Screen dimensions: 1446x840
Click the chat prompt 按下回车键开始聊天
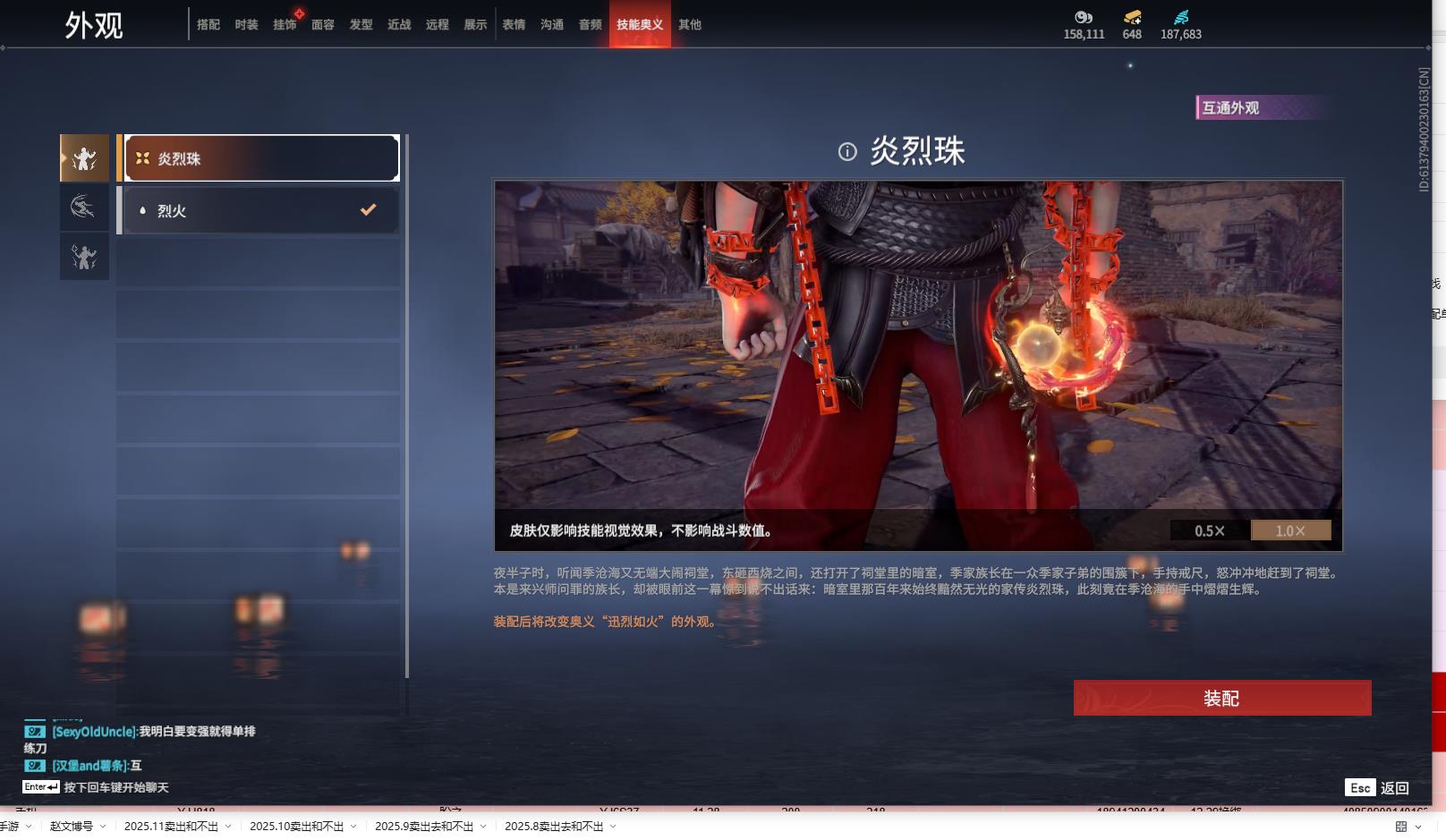[116, 787]
